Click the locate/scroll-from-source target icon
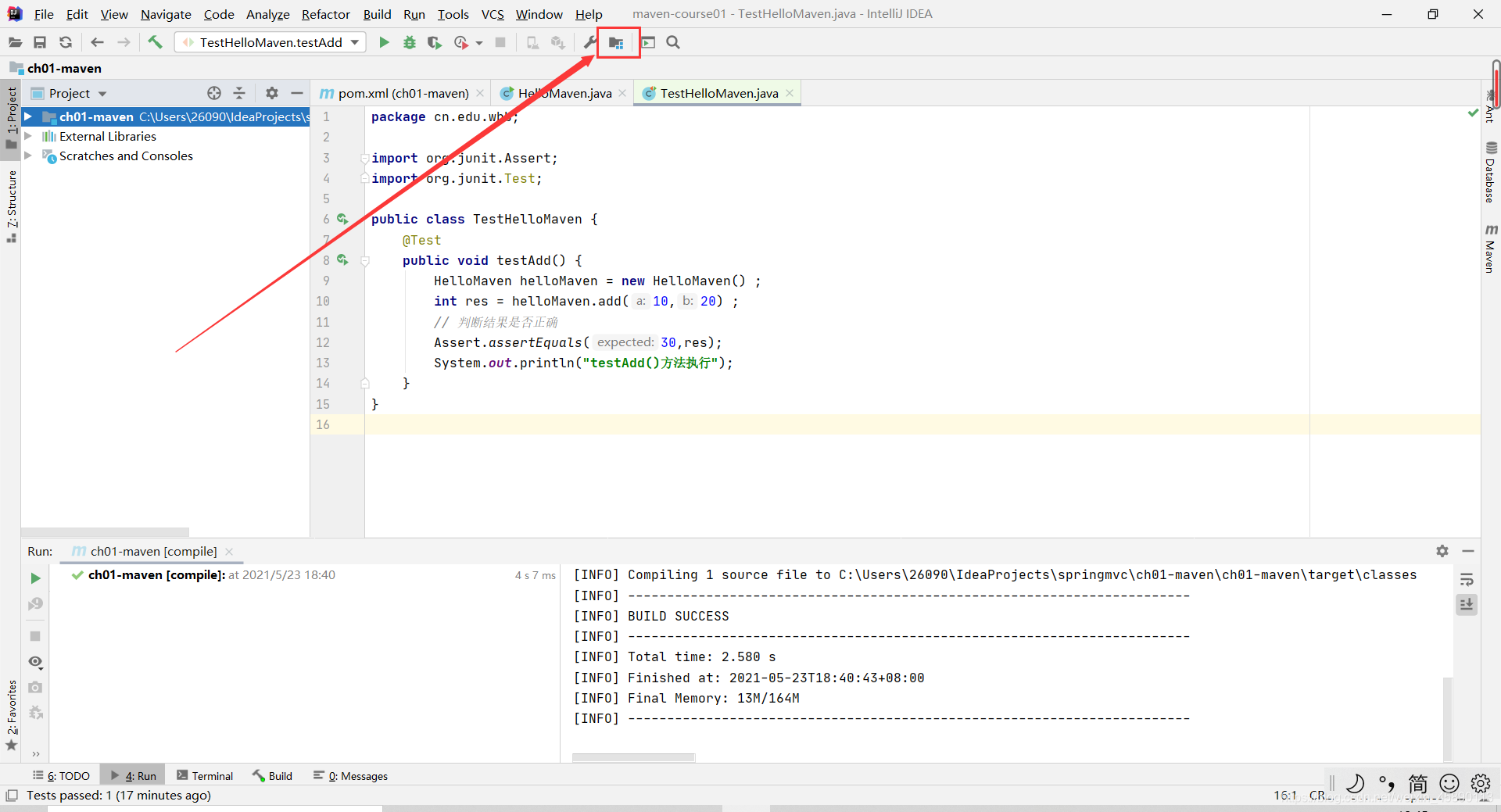 [214, 93]
